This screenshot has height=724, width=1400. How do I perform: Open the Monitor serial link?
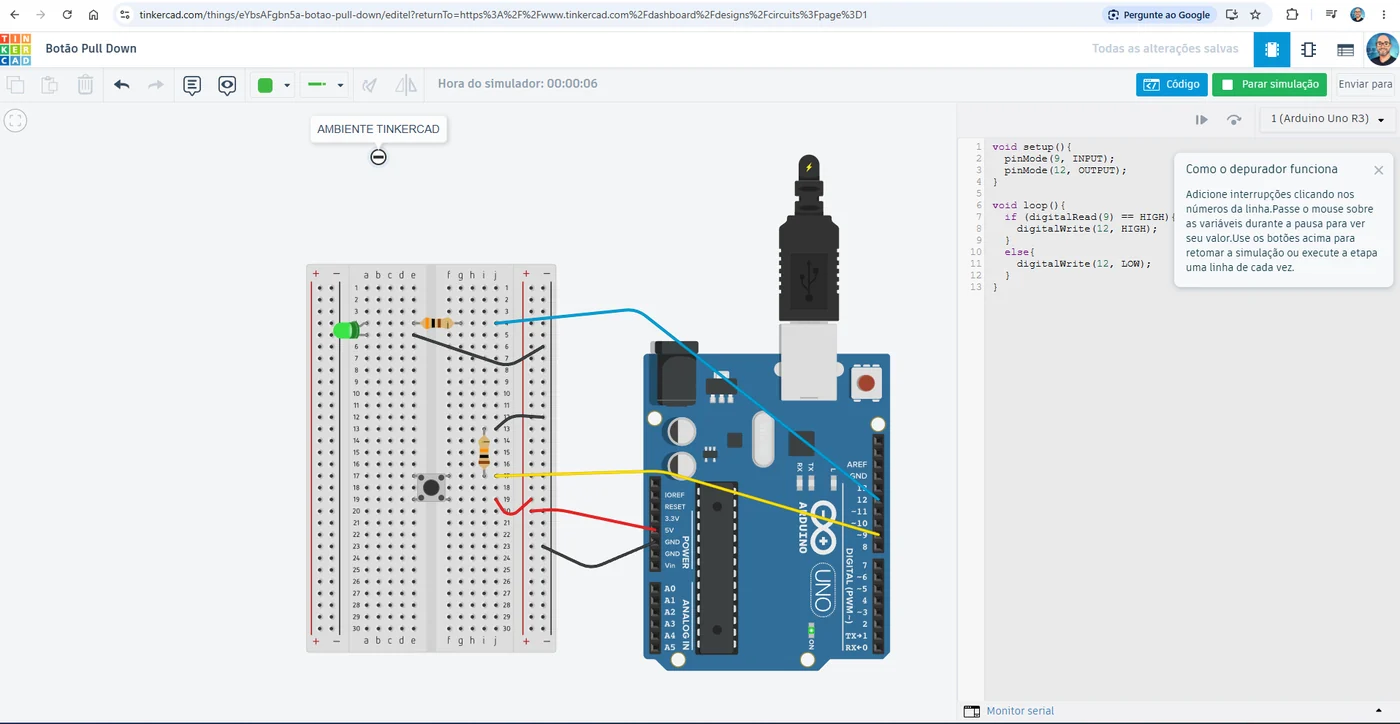[1020, 711]
